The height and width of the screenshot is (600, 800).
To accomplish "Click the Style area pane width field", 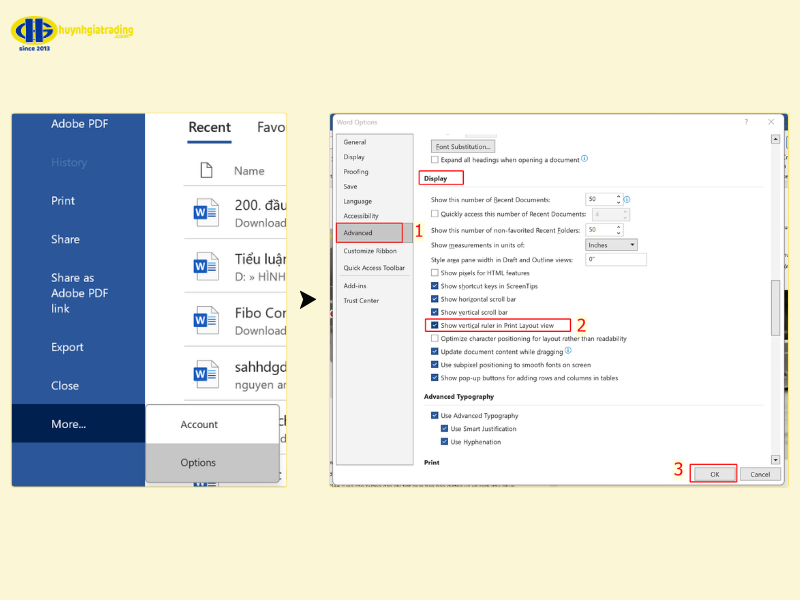I will [616, 259].
